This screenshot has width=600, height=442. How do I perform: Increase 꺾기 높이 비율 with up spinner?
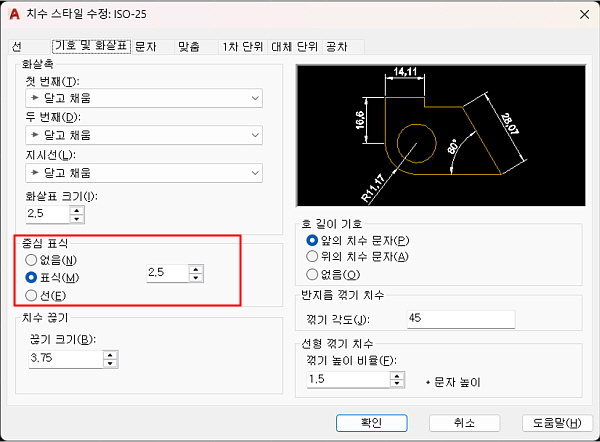(x=397, y=376)
